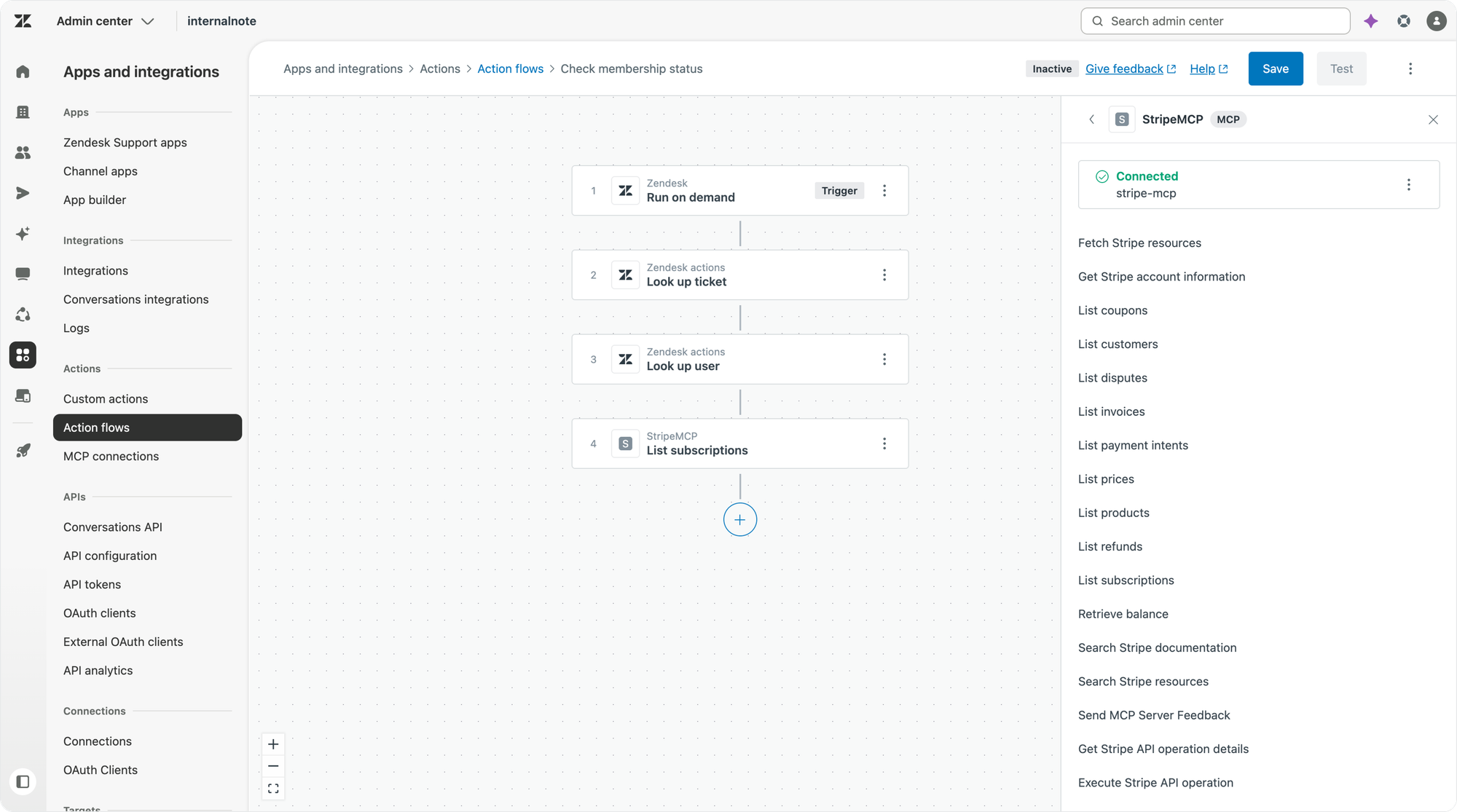The image size is (1457, 812).
Task: Click the Test button
Action: coord(1341,68)
